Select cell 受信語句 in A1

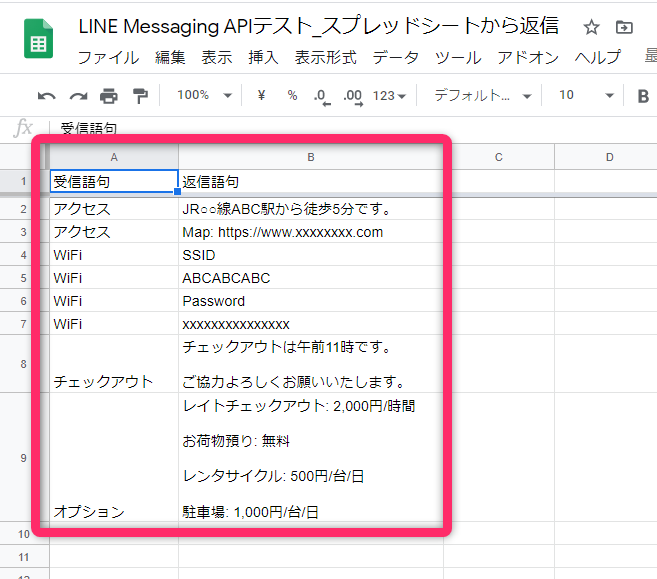[114, 181]
